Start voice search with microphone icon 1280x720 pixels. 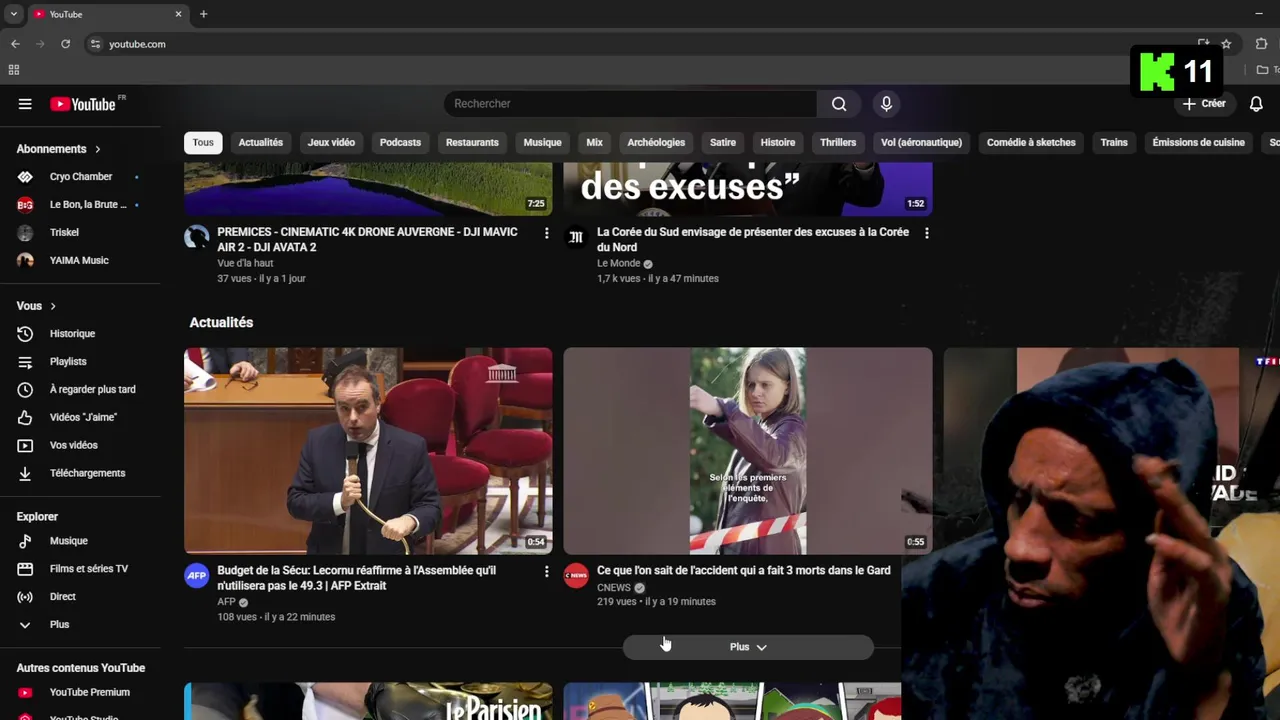[x=886, y=104]
